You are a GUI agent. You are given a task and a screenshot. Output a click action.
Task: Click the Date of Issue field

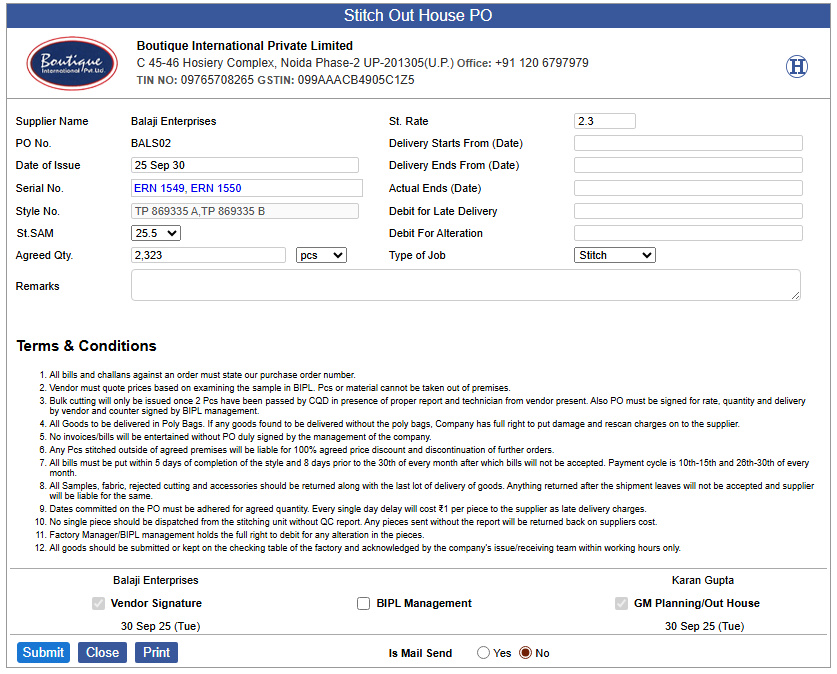tap(245, 165)
